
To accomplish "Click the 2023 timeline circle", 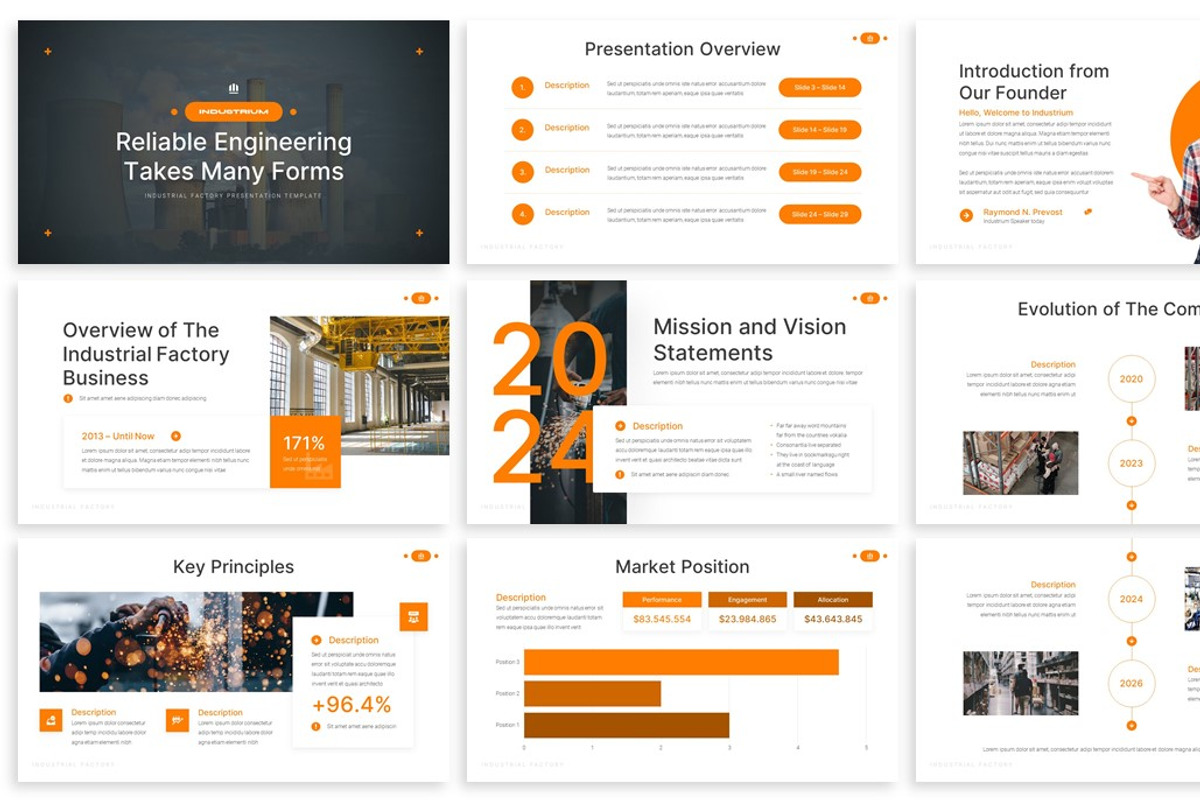I will (x=1131, y=463).
